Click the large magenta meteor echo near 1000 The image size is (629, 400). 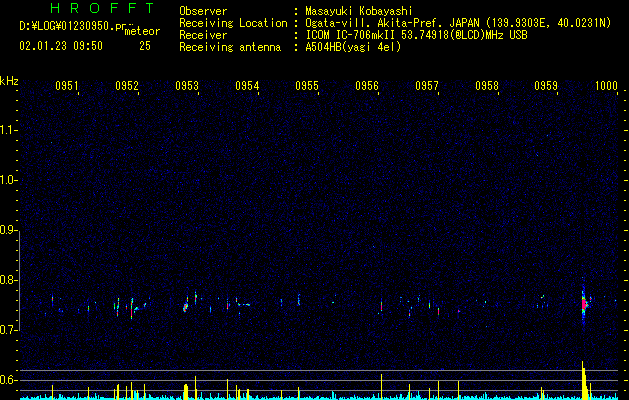[584, 303]
